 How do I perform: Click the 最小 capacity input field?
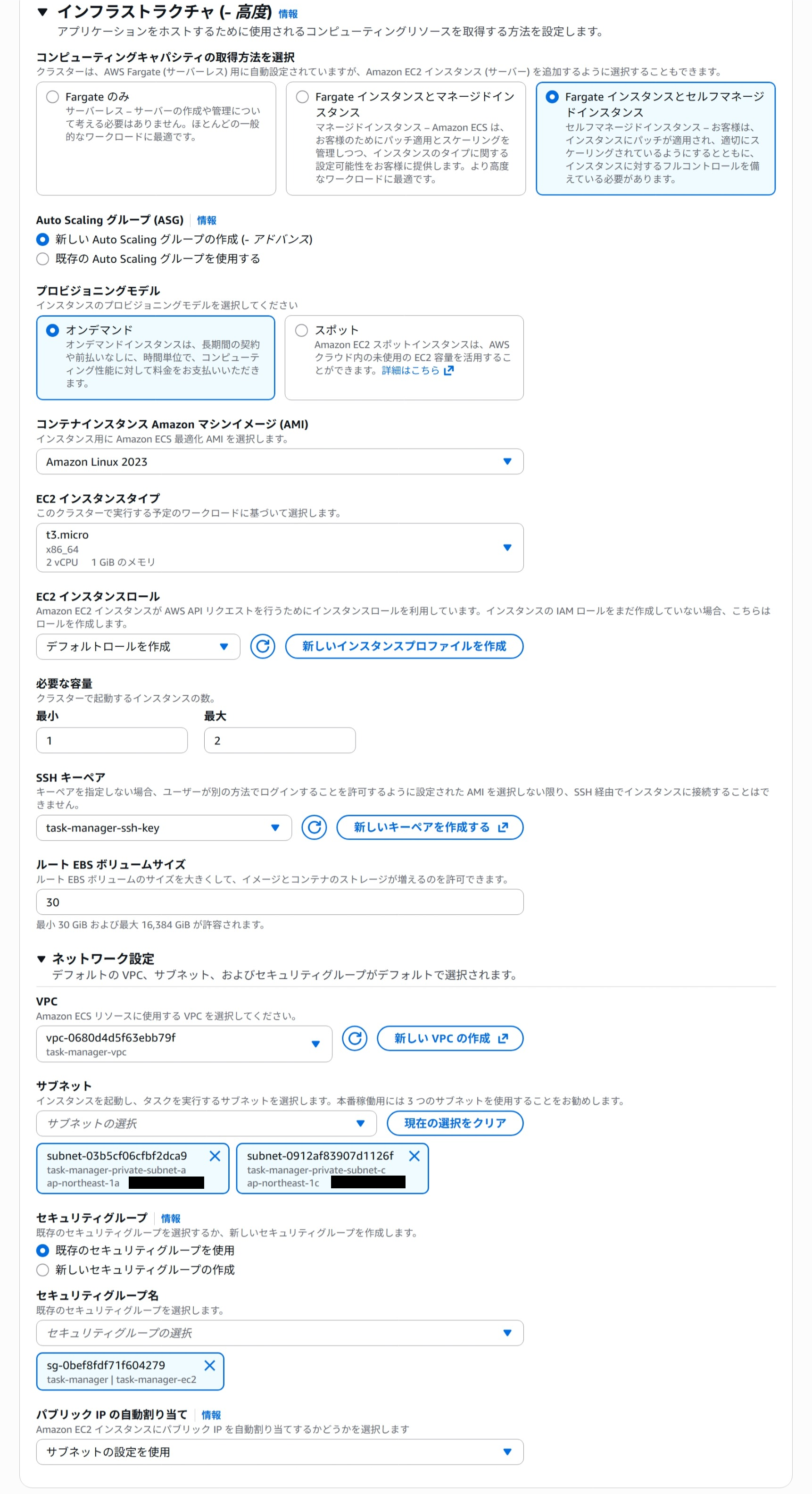(111, 740)
